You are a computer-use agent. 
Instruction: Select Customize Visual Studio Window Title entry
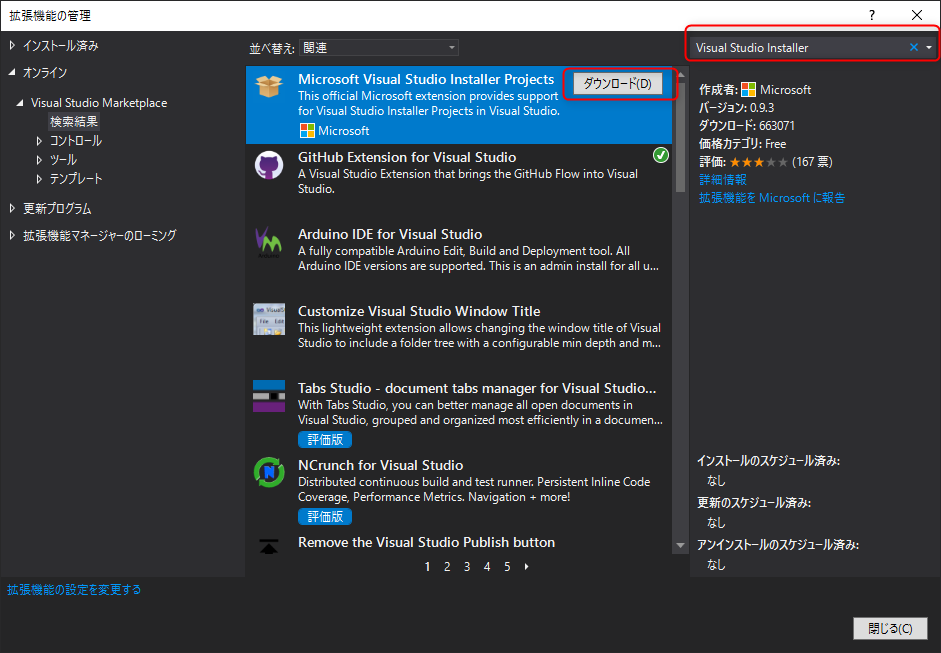[419, 311]
